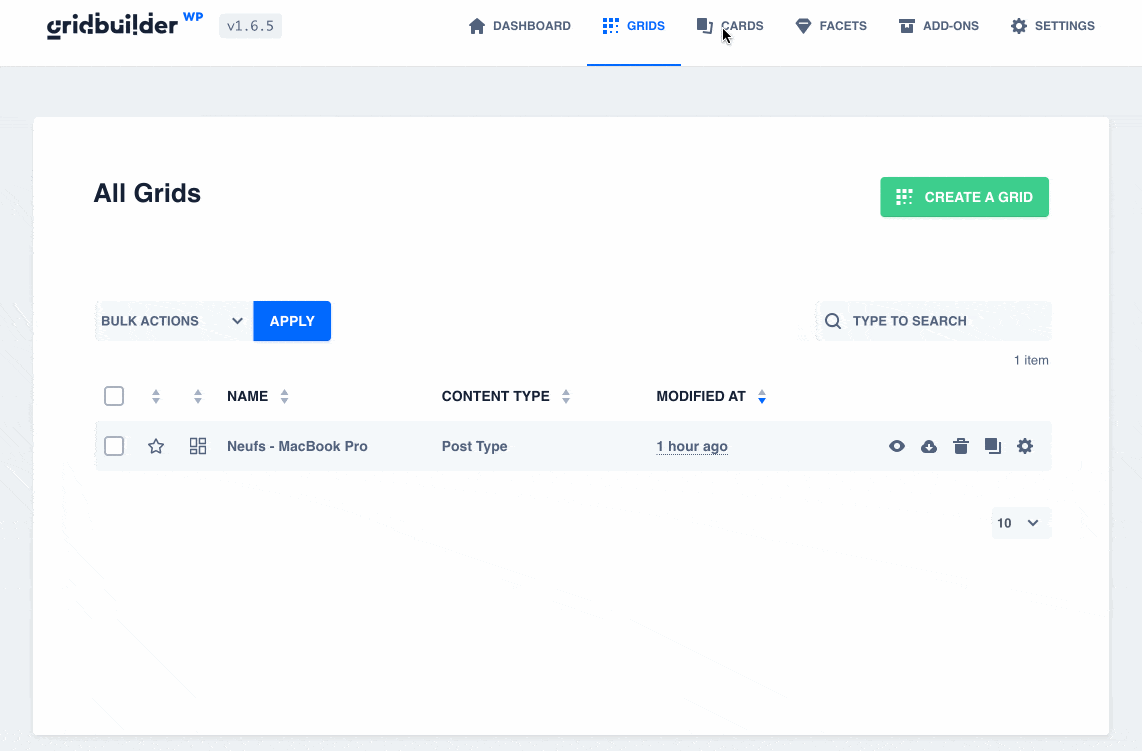Sort the table by Modified At
Viewport: 1142px width, 751px height.
pos(711,396)
